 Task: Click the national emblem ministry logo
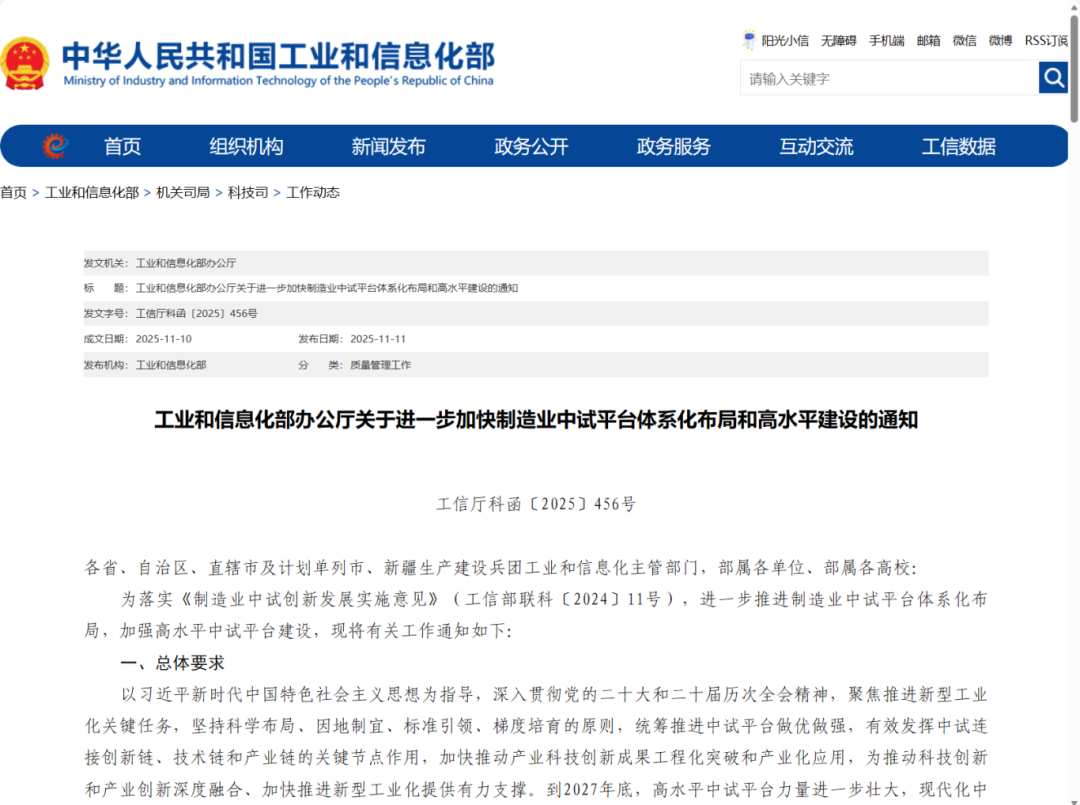[27, 64]
